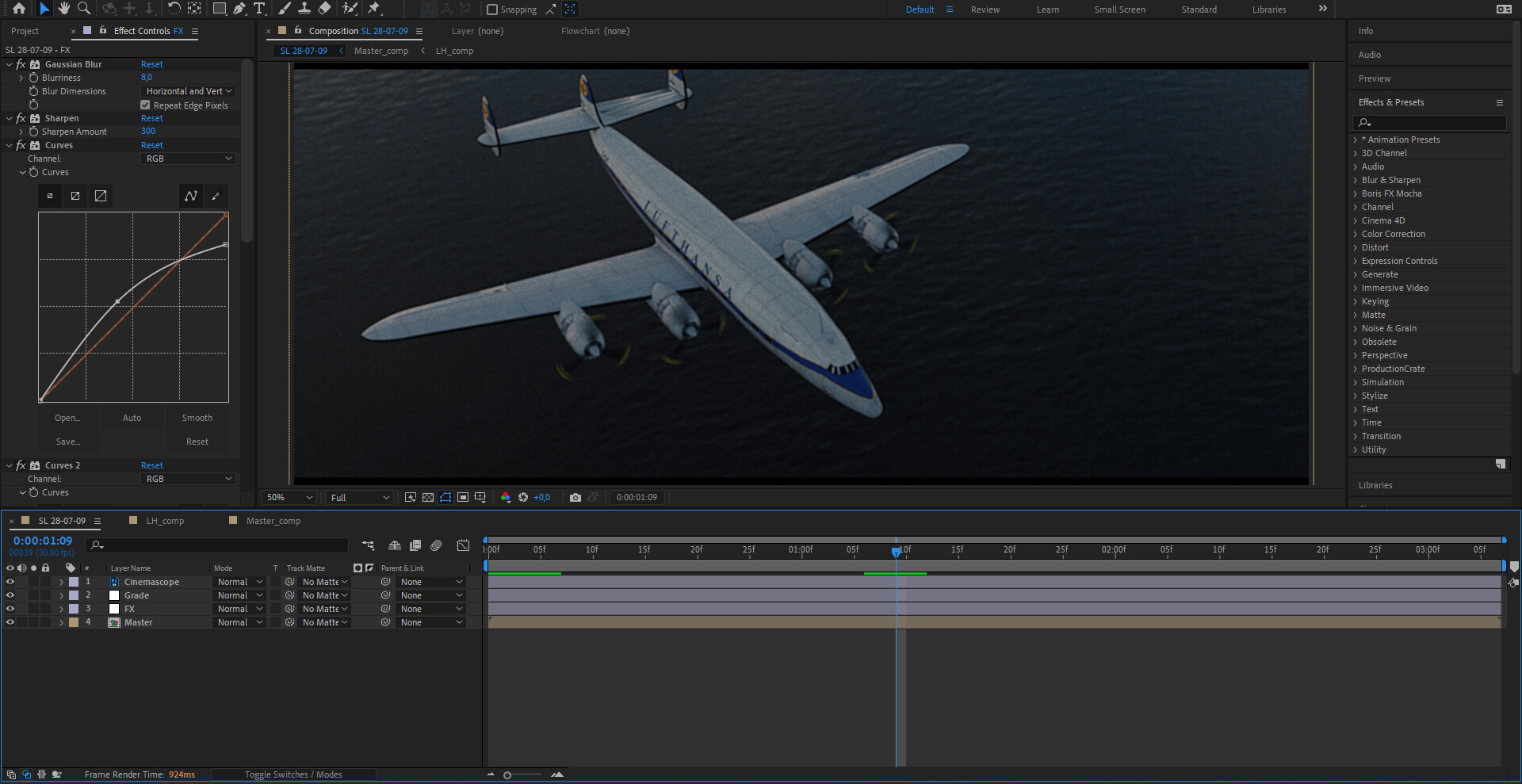Select the Zoom tool in the toolbar
Screen dimensions: 1522x784
(83, 9)
